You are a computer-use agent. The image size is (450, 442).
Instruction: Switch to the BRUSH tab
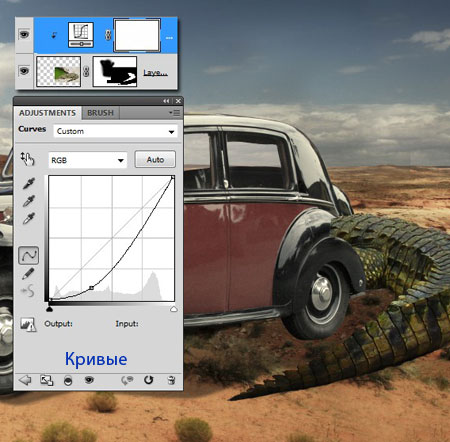coord(100,113)
